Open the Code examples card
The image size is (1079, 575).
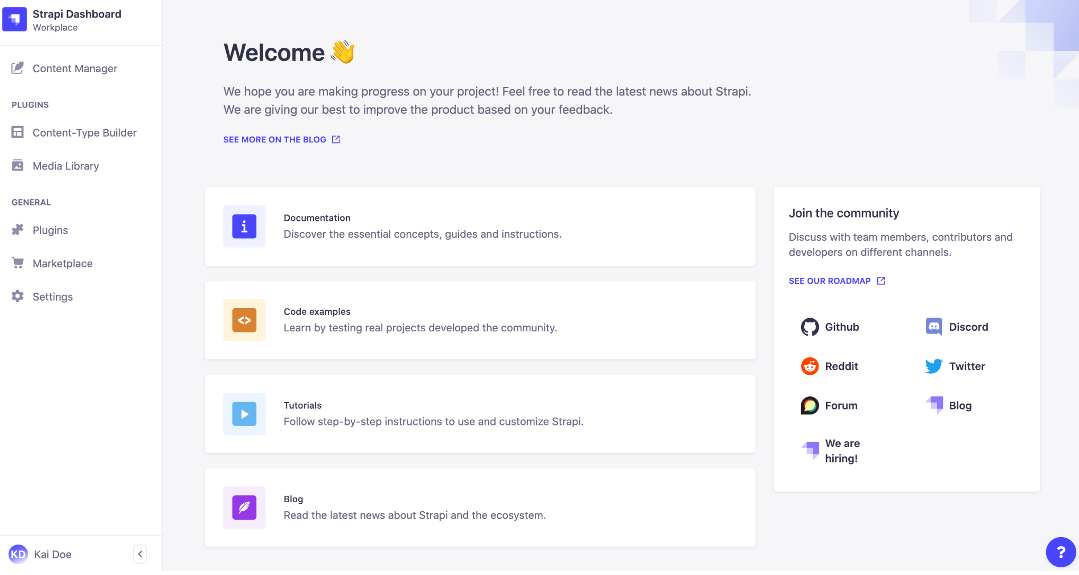(x=479, y=320)
